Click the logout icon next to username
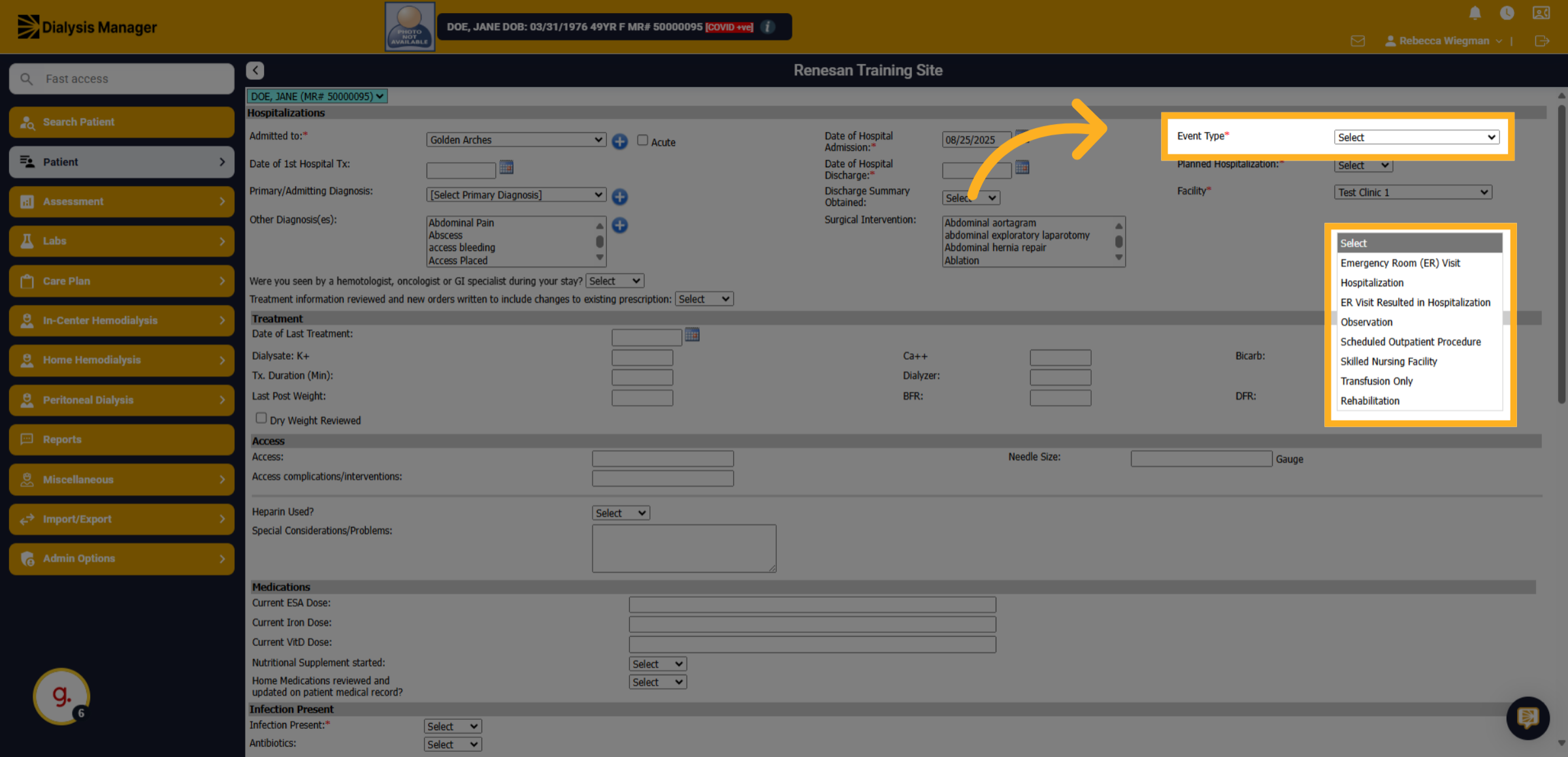The width and height of the screenshot is (1568, 757). pos(1542,41)
